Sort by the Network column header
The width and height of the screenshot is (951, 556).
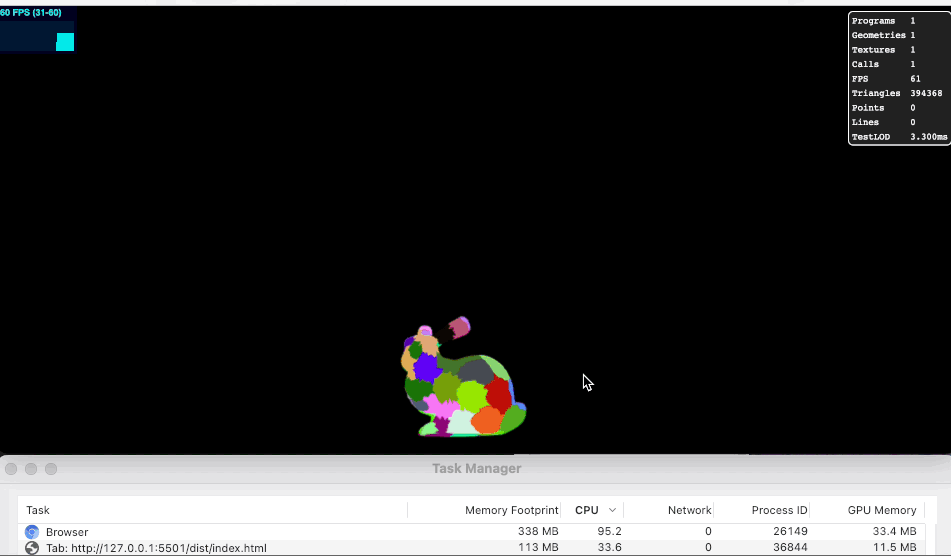pos(690,510)
